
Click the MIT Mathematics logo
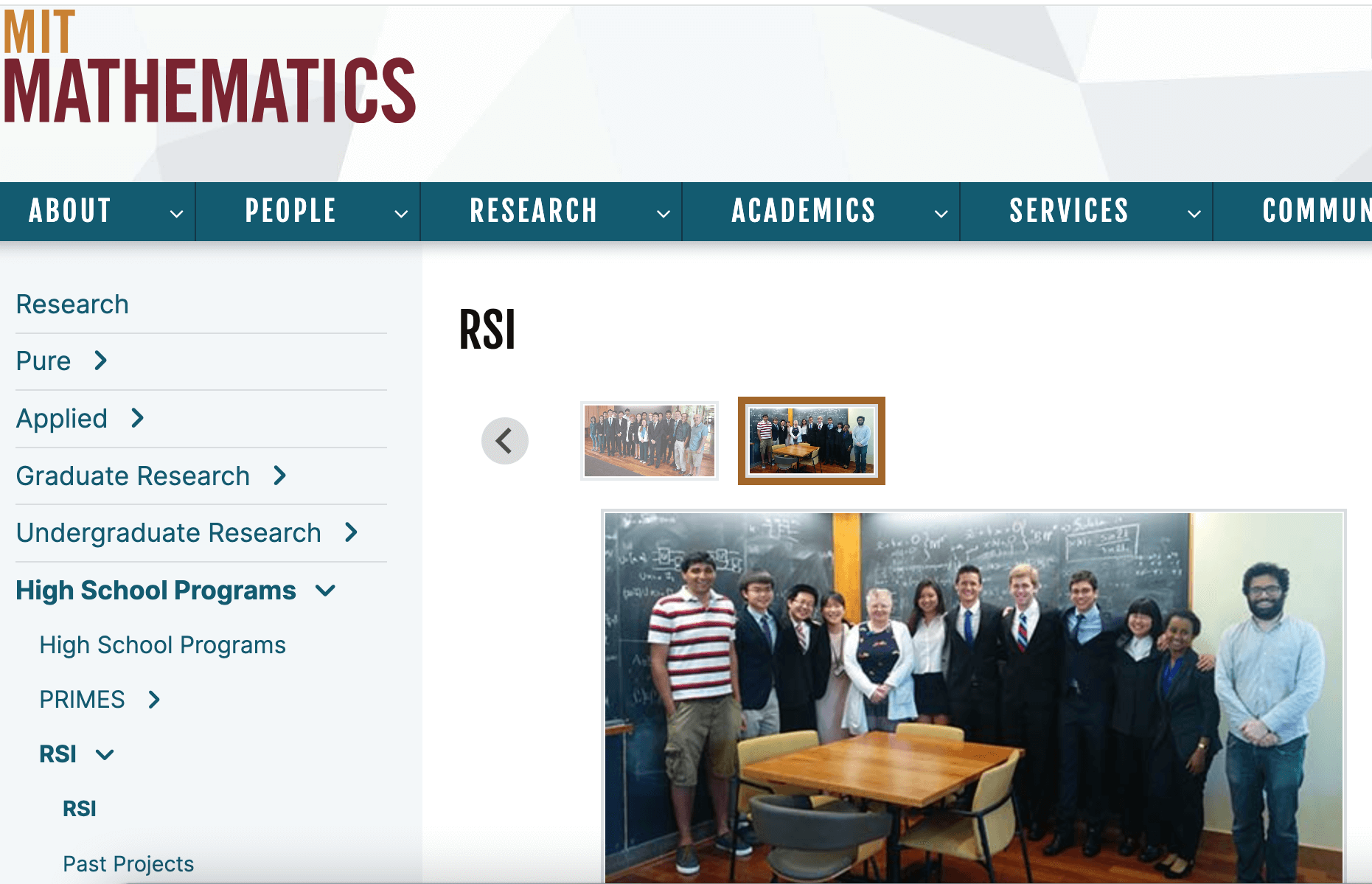[x=209, y=68]
